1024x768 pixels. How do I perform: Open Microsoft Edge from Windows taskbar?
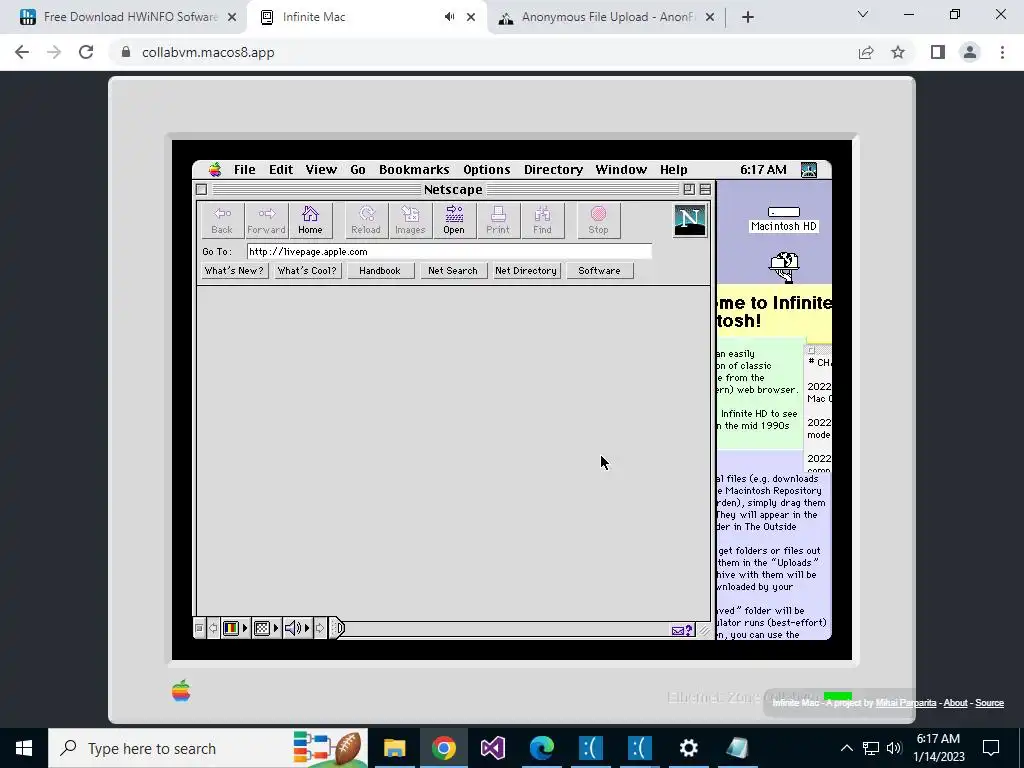(541, 748)
